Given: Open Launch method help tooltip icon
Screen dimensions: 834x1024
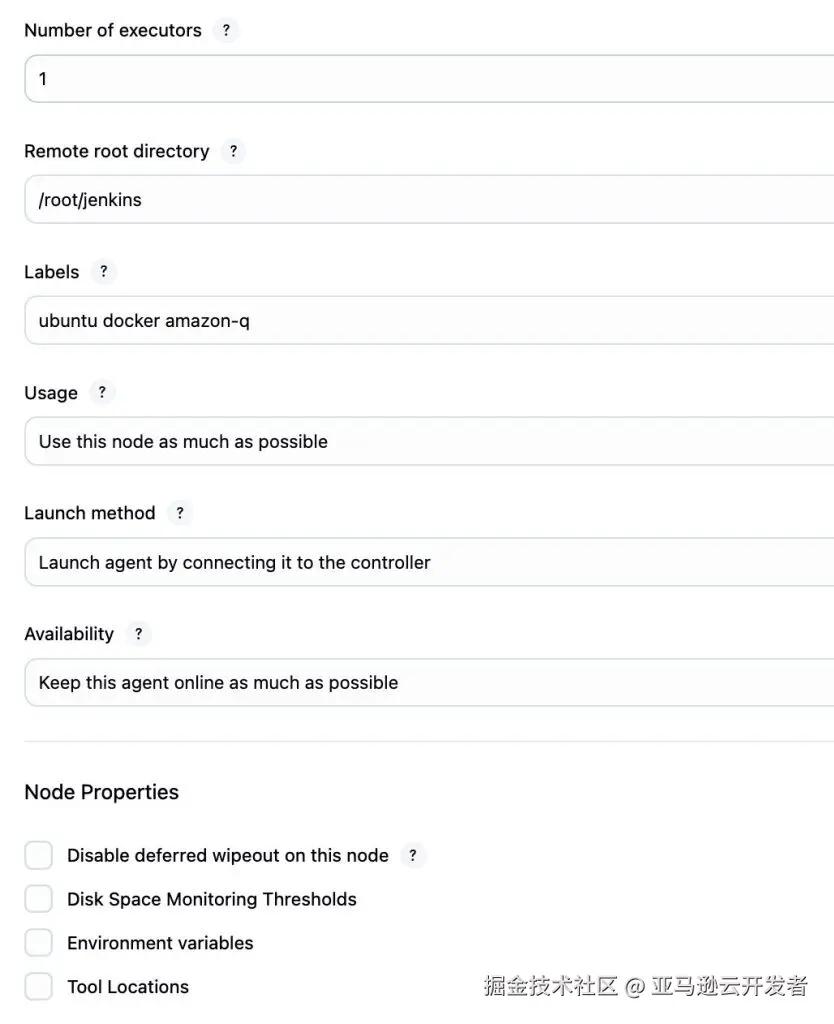Looking at the screenshot, I should coord(180,513).
